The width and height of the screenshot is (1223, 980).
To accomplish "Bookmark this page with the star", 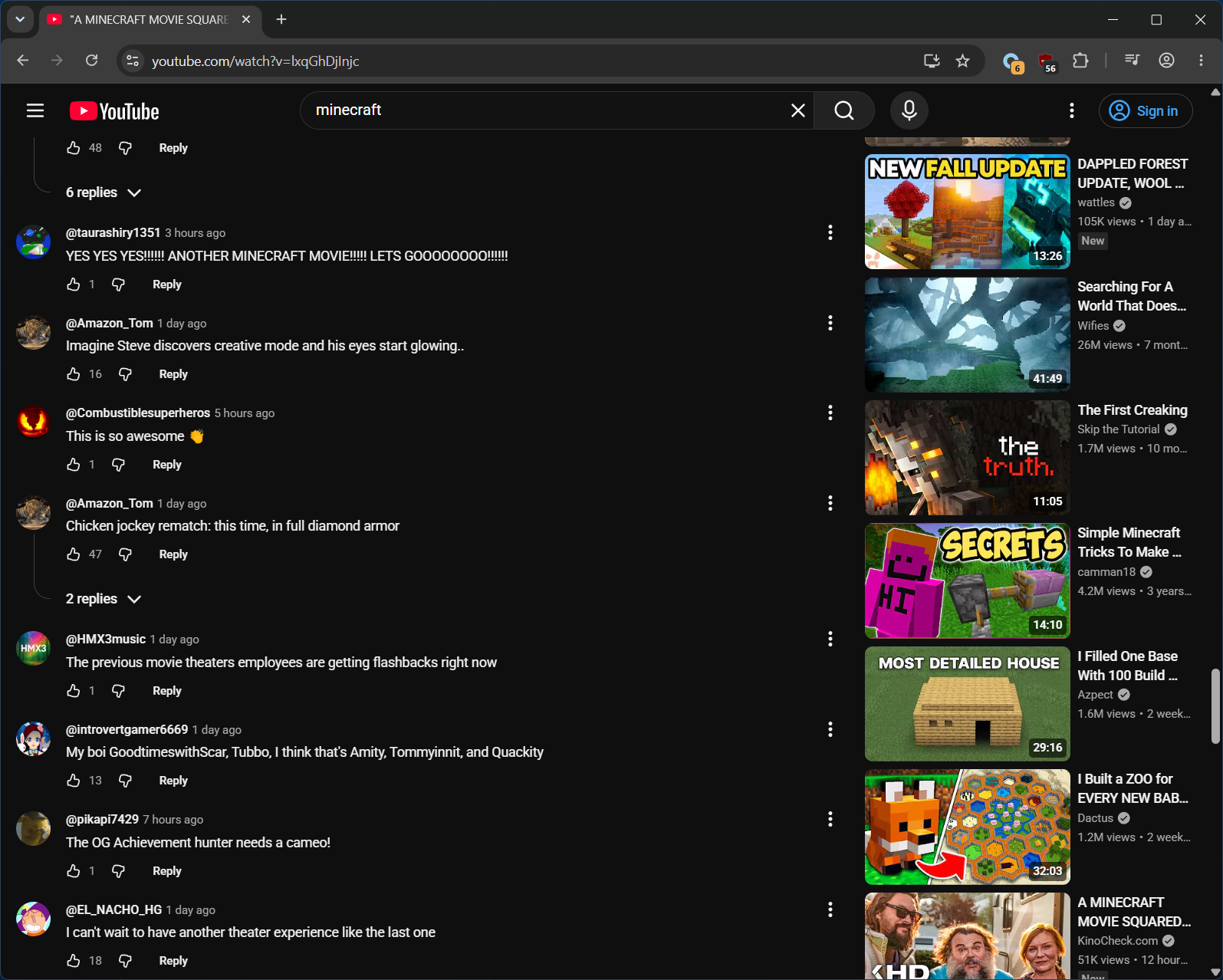I will [x=963, y=61].
